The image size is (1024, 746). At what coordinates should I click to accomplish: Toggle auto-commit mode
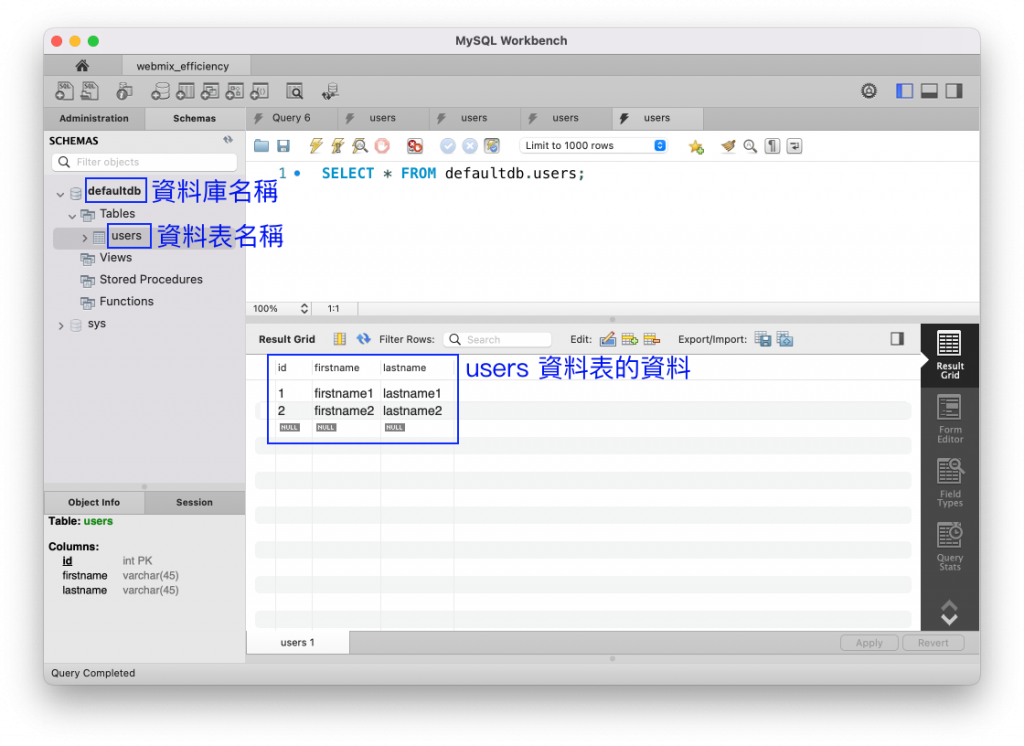pos(492,146)
